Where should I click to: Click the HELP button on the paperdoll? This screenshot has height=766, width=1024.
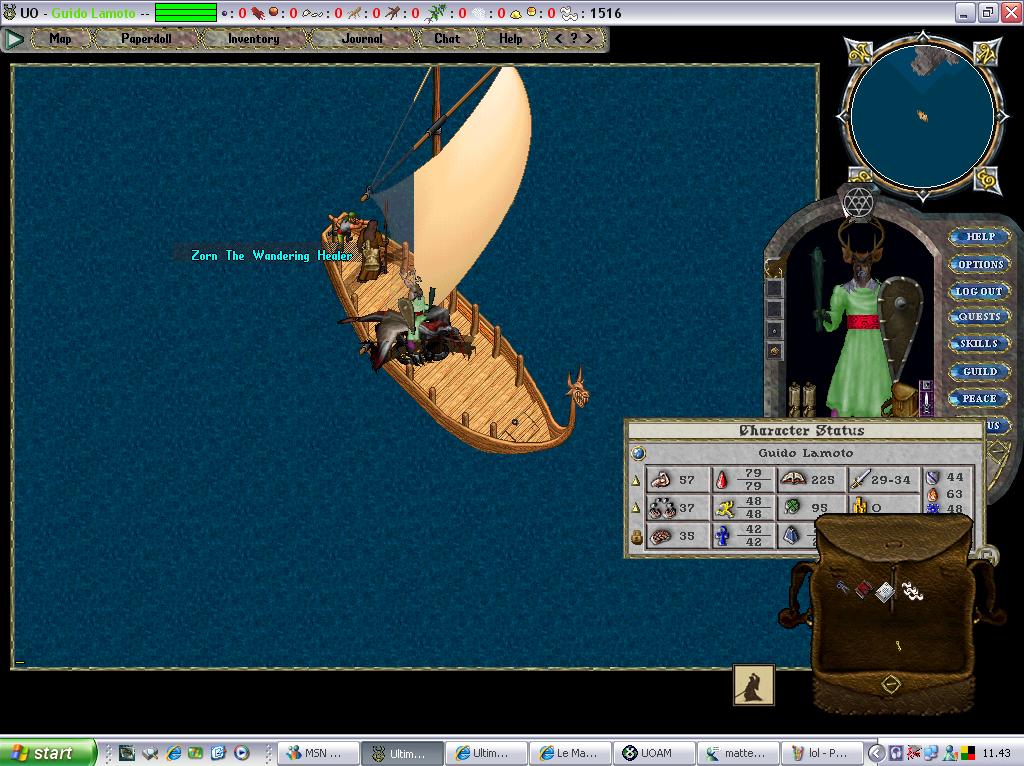pos(980,236)
